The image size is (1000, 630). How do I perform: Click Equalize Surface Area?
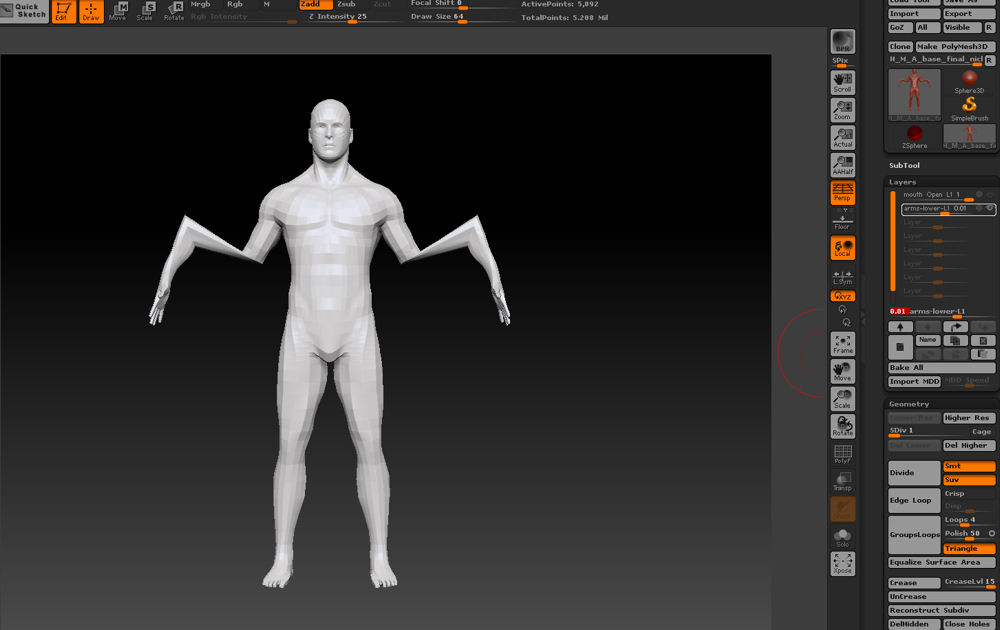tap(941, 562)
